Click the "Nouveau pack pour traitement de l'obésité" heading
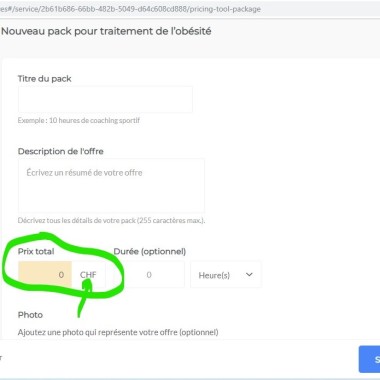 (x=106, y=31)
